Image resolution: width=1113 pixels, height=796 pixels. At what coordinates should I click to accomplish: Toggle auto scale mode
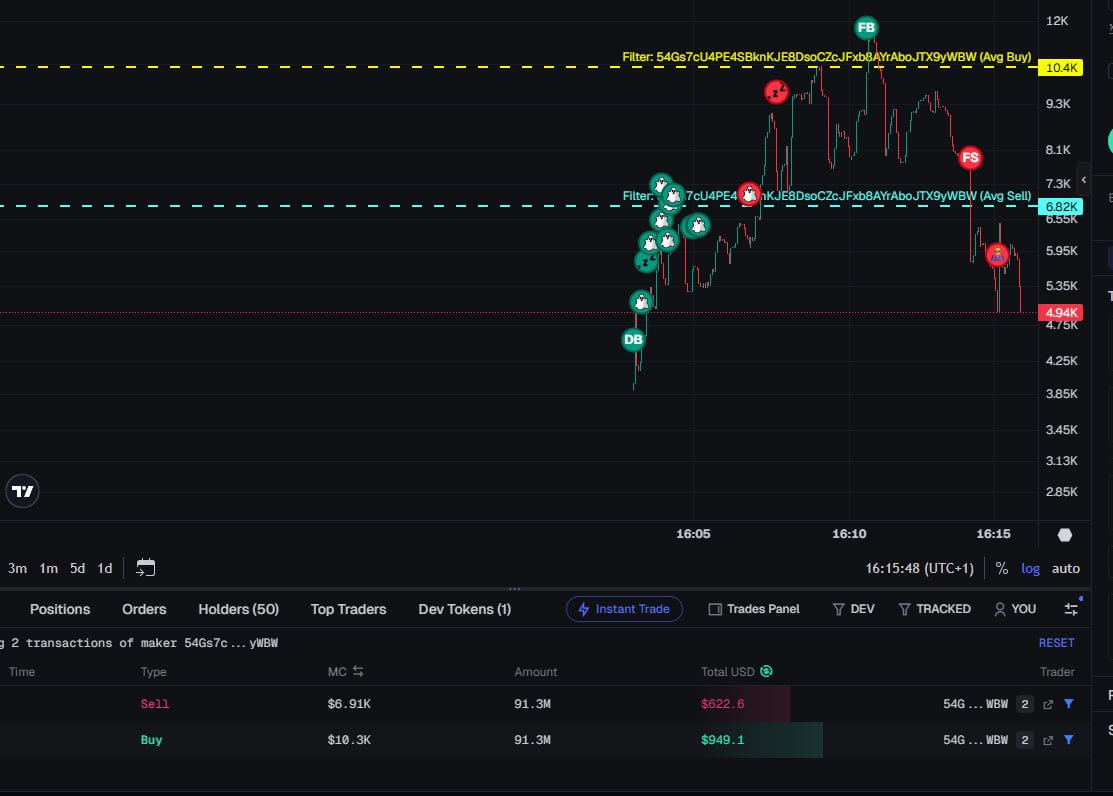pyautogui.click(x=1065, y=568)
